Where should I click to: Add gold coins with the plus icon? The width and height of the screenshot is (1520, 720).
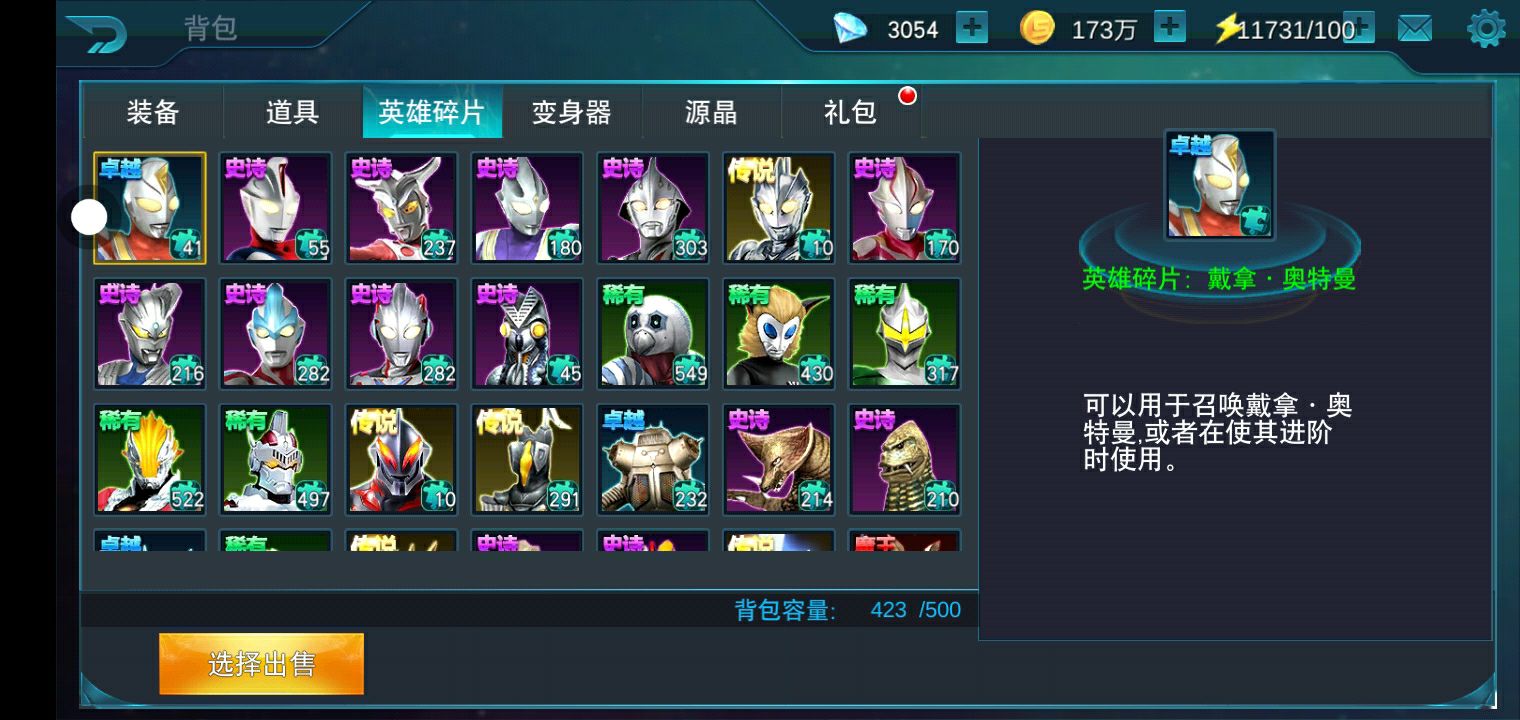[1169, 28]
